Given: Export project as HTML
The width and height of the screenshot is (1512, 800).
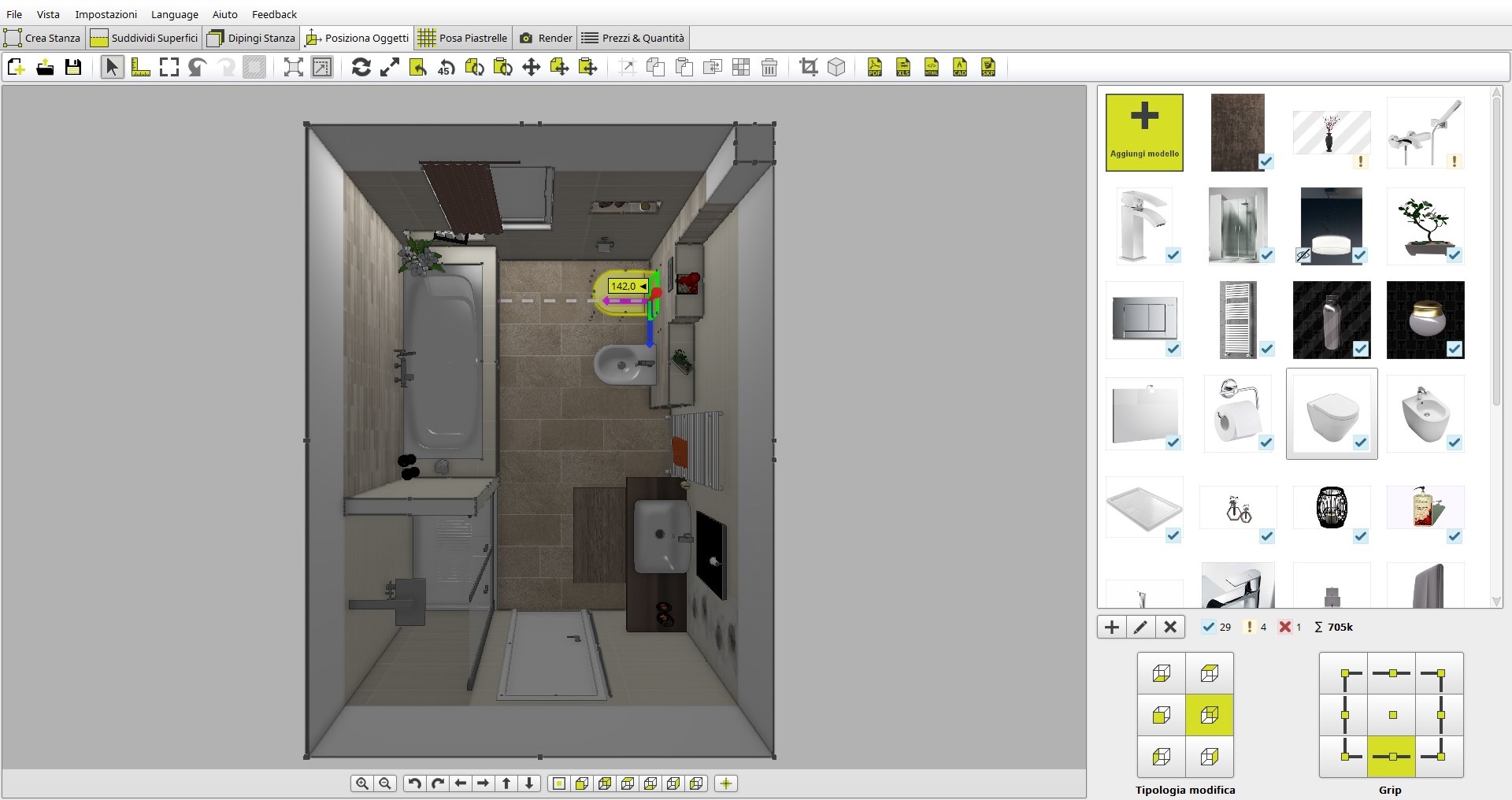Looking at the screenshot, I should point(932,68).
